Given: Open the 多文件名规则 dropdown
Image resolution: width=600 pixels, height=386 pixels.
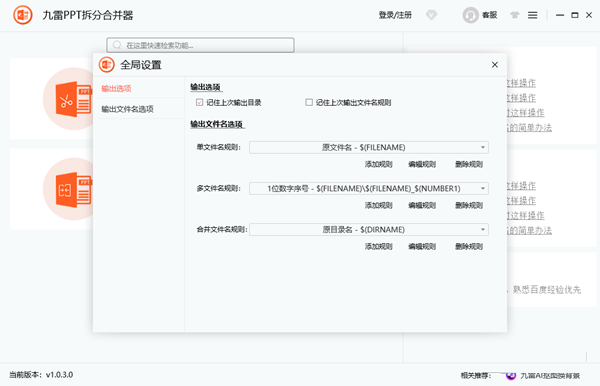Looking at the screenshot, I should (x=369, y=188).
